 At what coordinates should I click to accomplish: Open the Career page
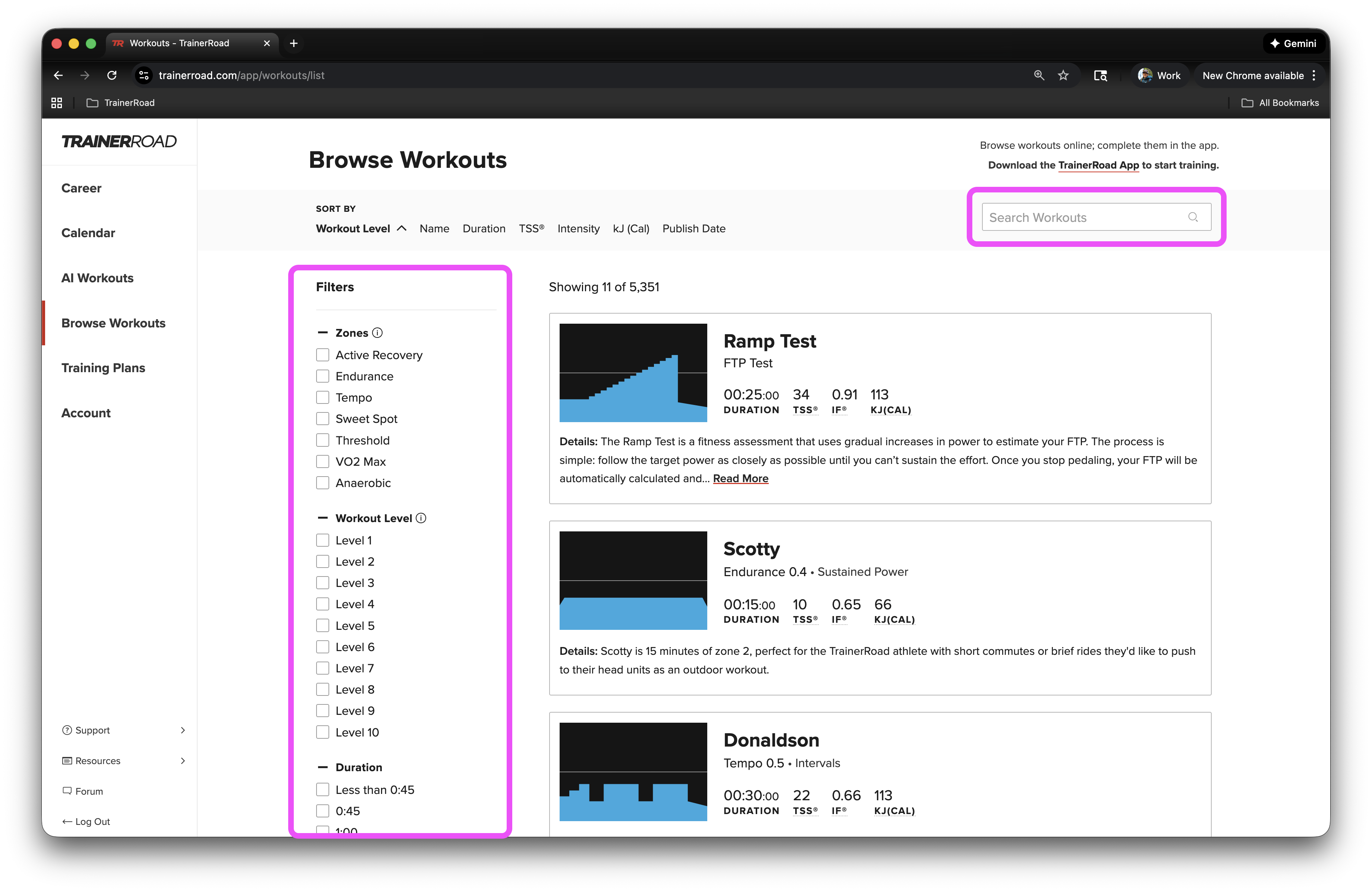click(81, 188)
